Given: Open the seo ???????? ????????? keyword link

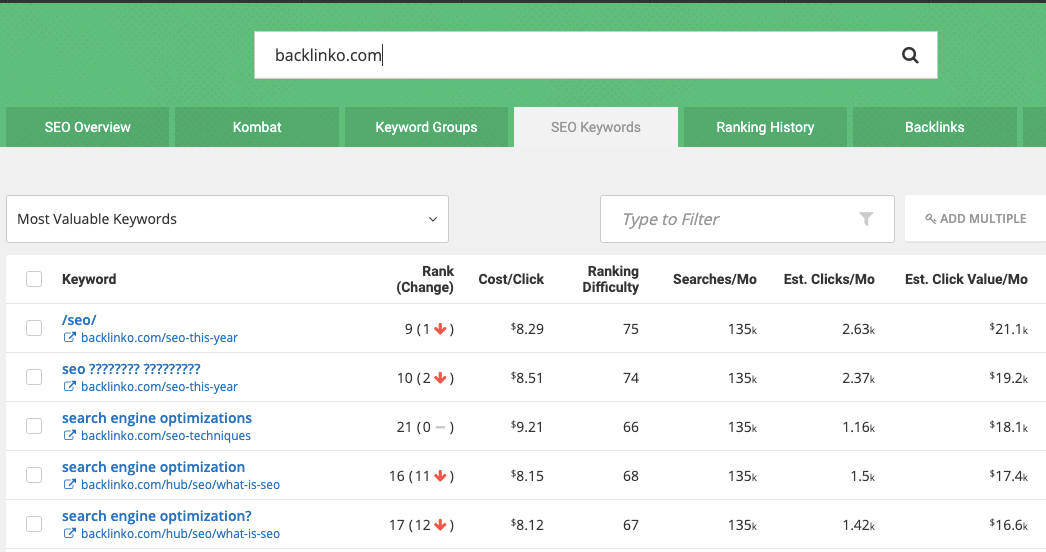Looking at the screenshot, I should [131, 368].
